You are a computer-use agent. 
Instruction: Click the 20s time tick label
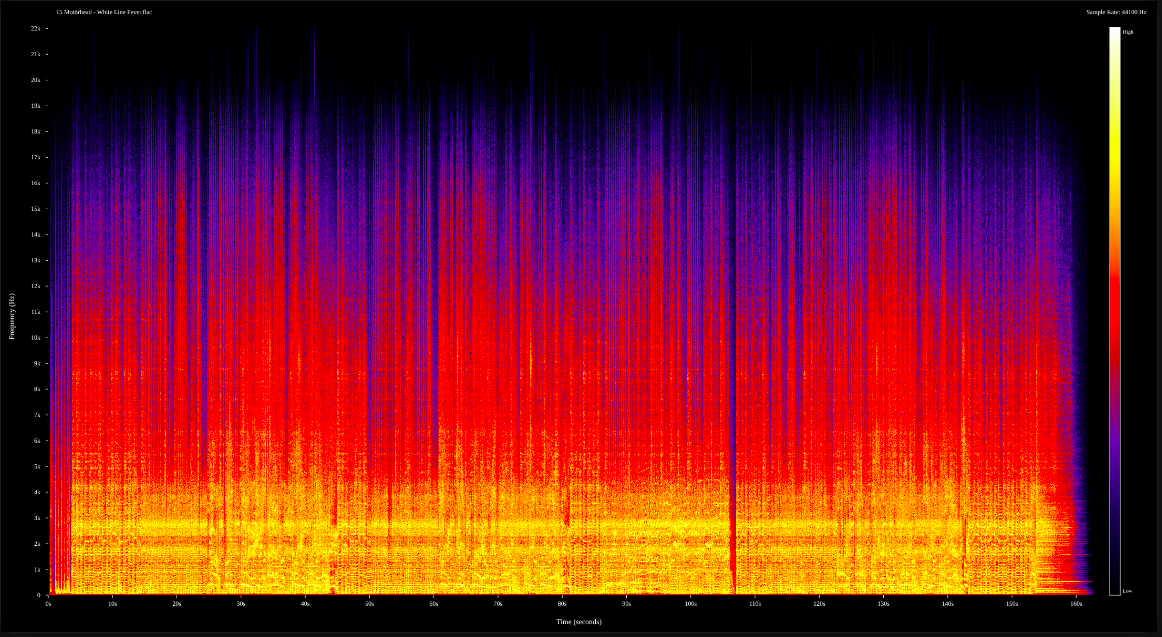[176, 604]
